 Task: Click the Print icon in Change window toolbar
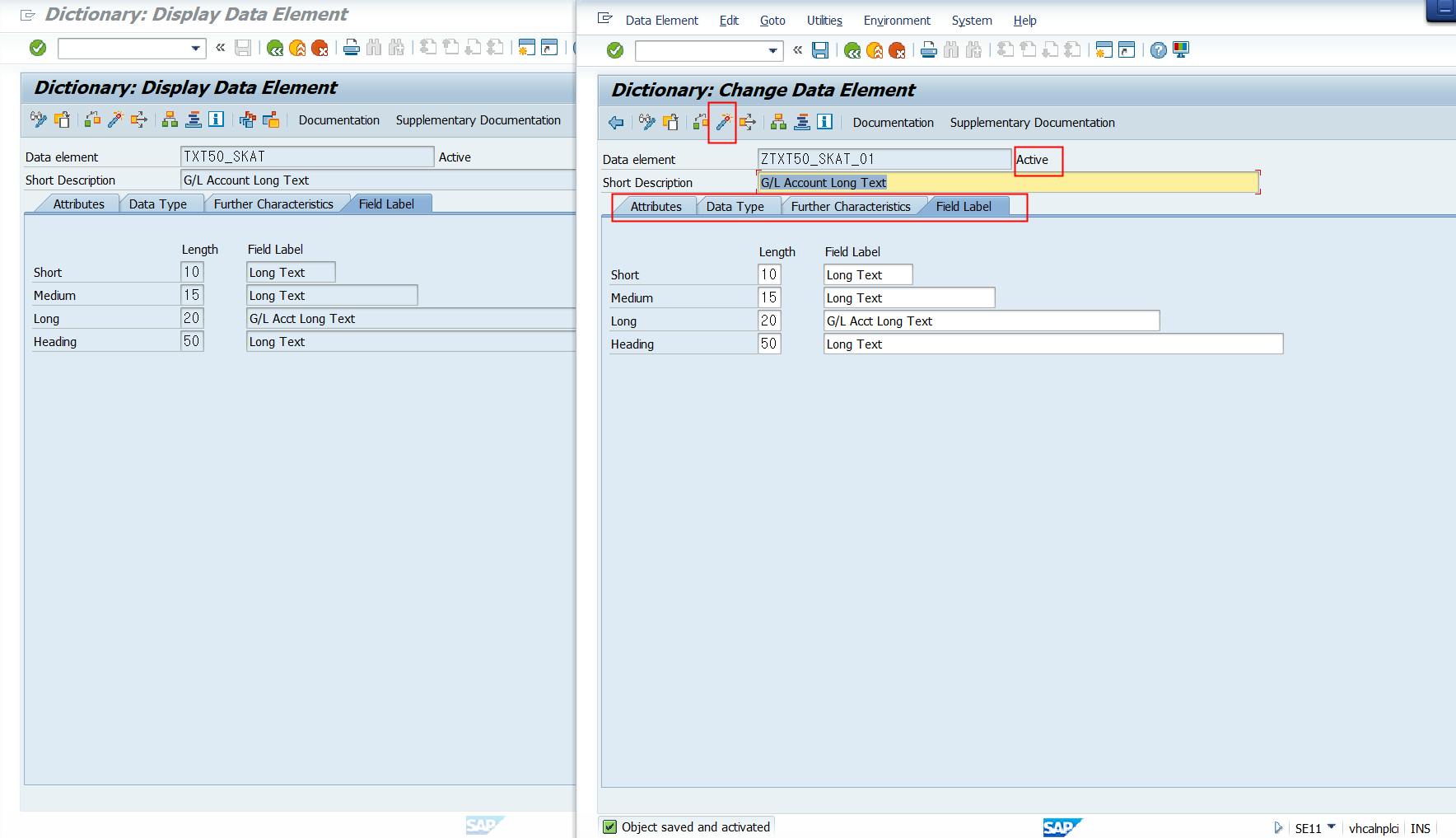pos(929,50)
